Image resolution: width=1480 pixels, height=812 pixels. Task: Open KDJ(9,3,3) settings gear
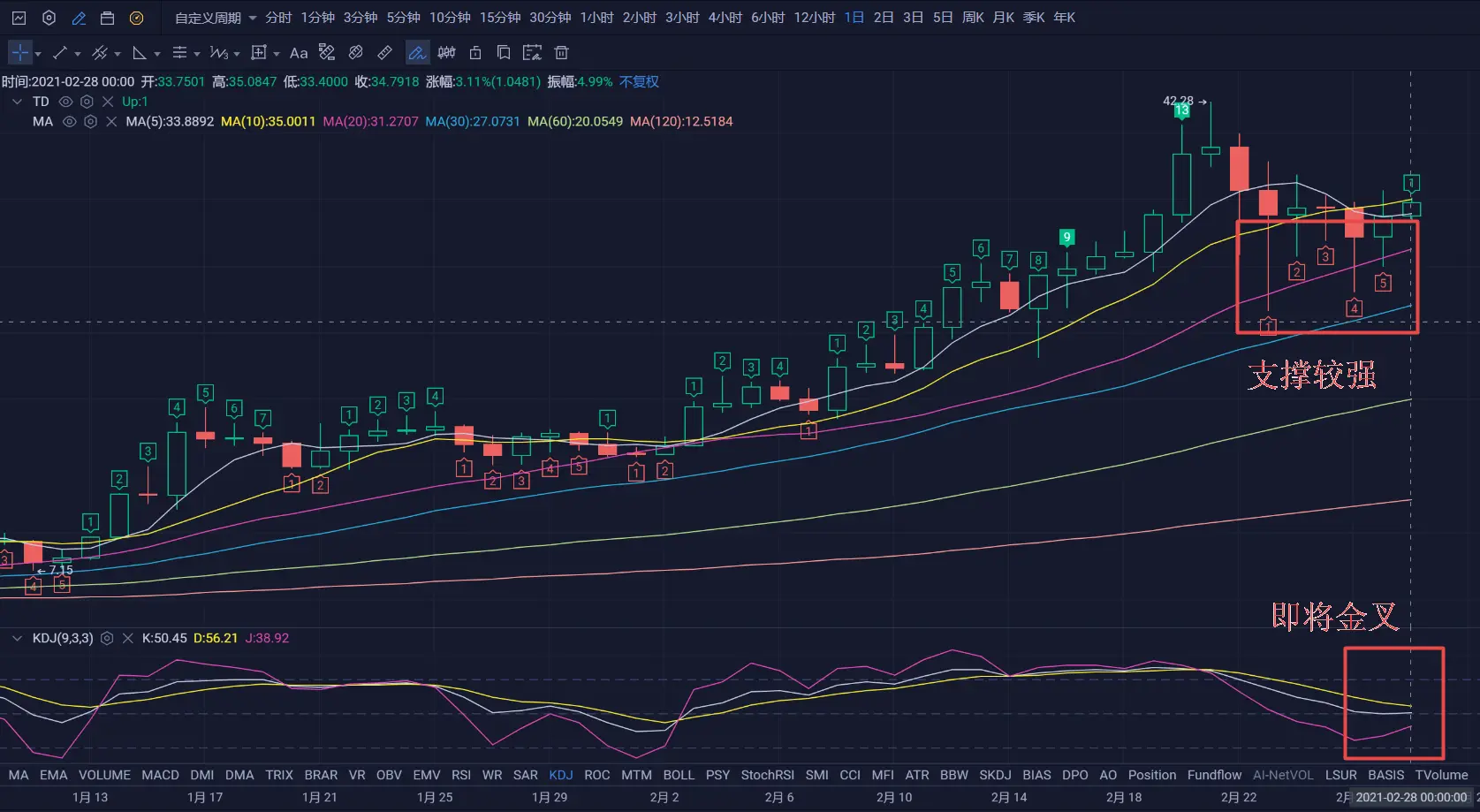pos(107,638)
